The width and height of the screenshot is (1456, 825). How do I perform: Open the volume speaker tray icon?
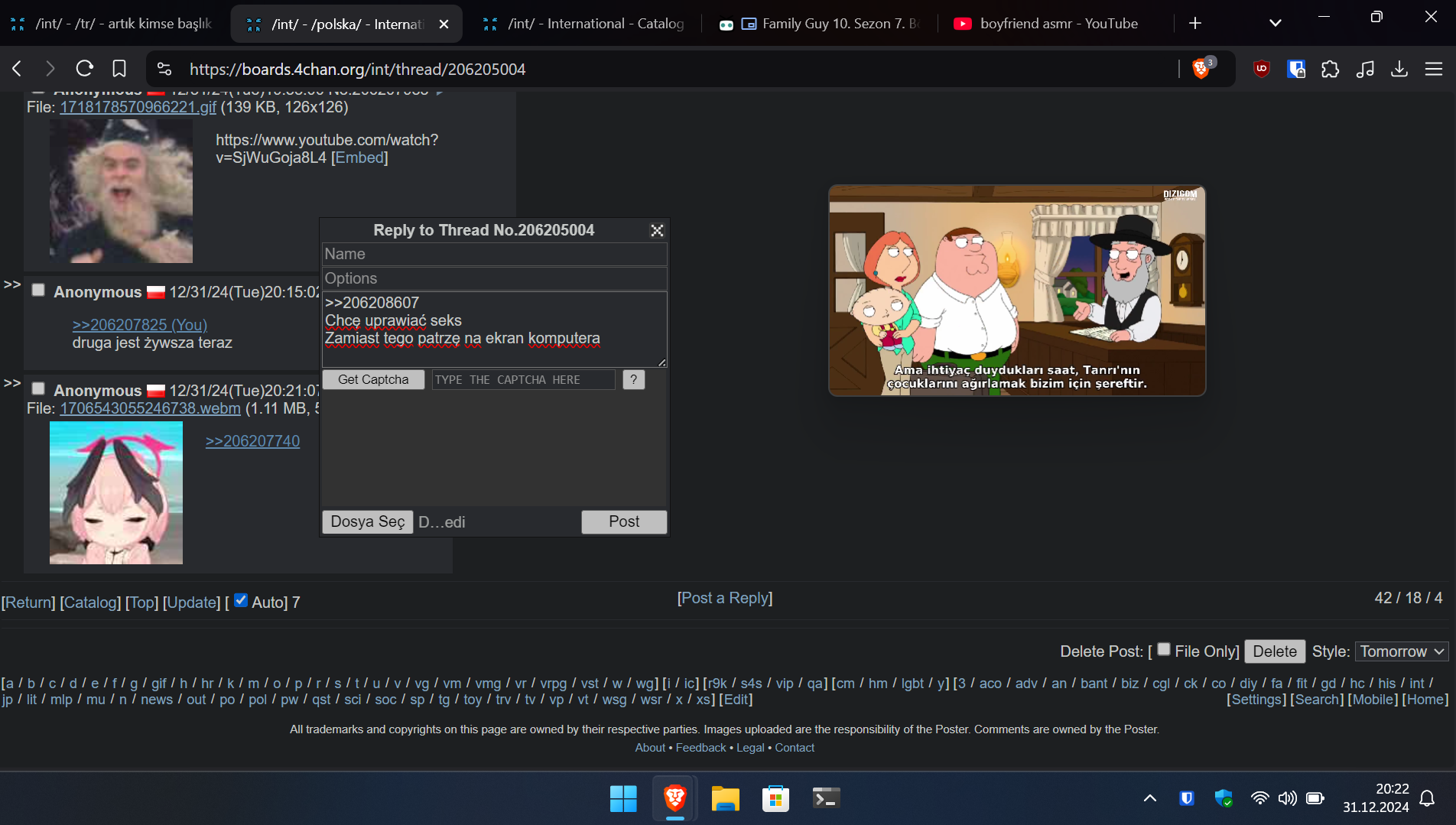1287,798
